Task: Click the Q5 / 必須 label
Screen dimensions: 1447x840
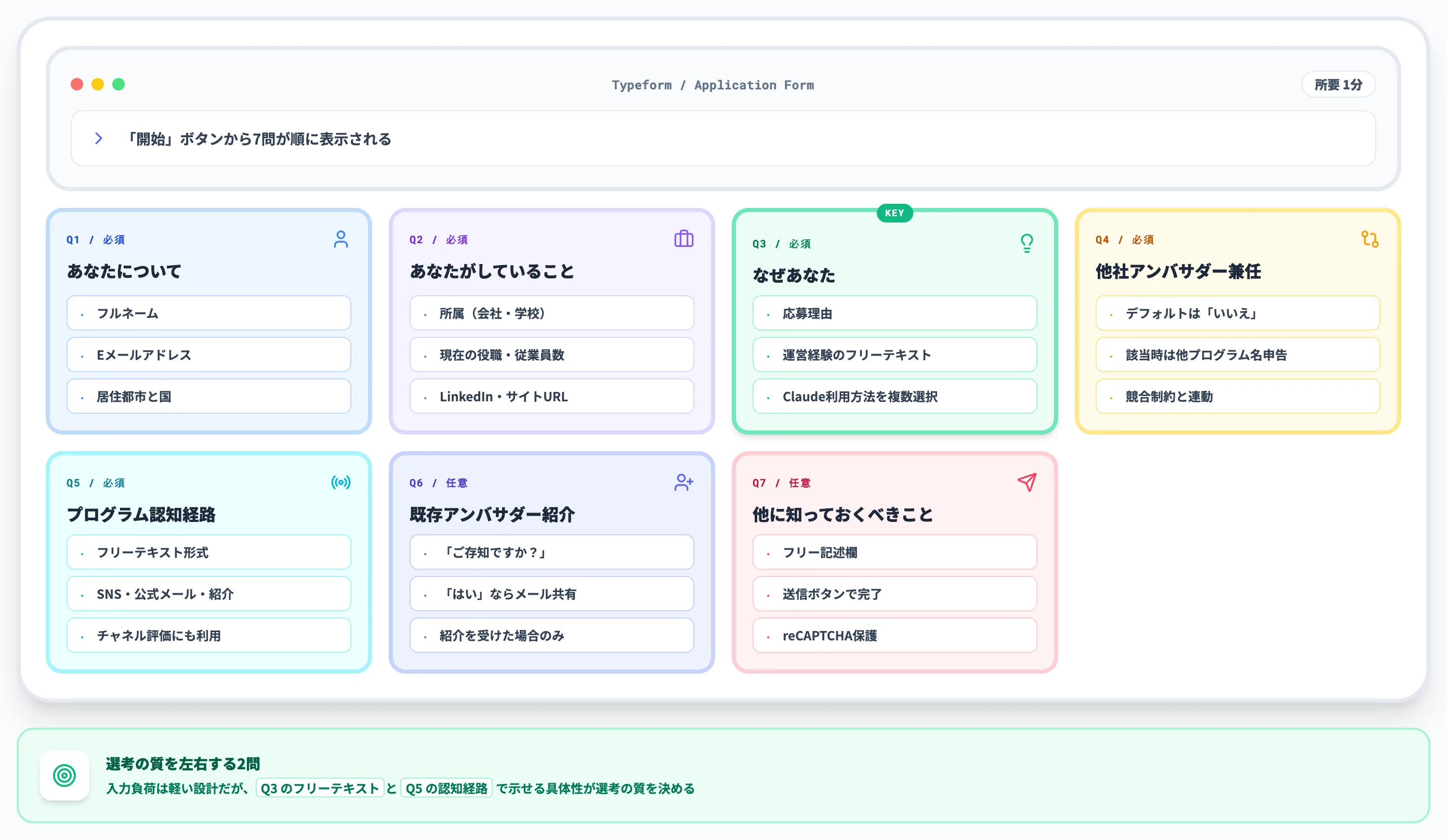Action: (x=95, y=483)
